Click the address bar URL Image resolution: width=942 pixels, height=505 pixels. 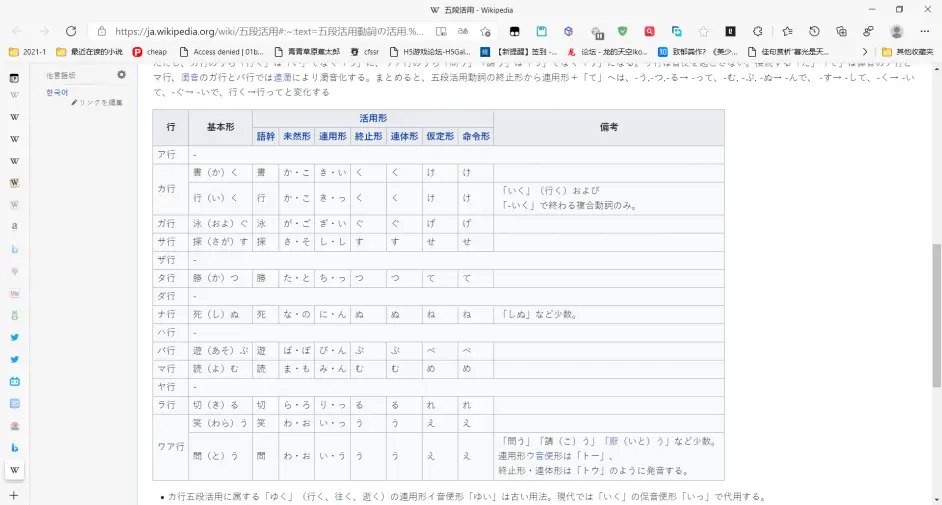coord(269,31)
